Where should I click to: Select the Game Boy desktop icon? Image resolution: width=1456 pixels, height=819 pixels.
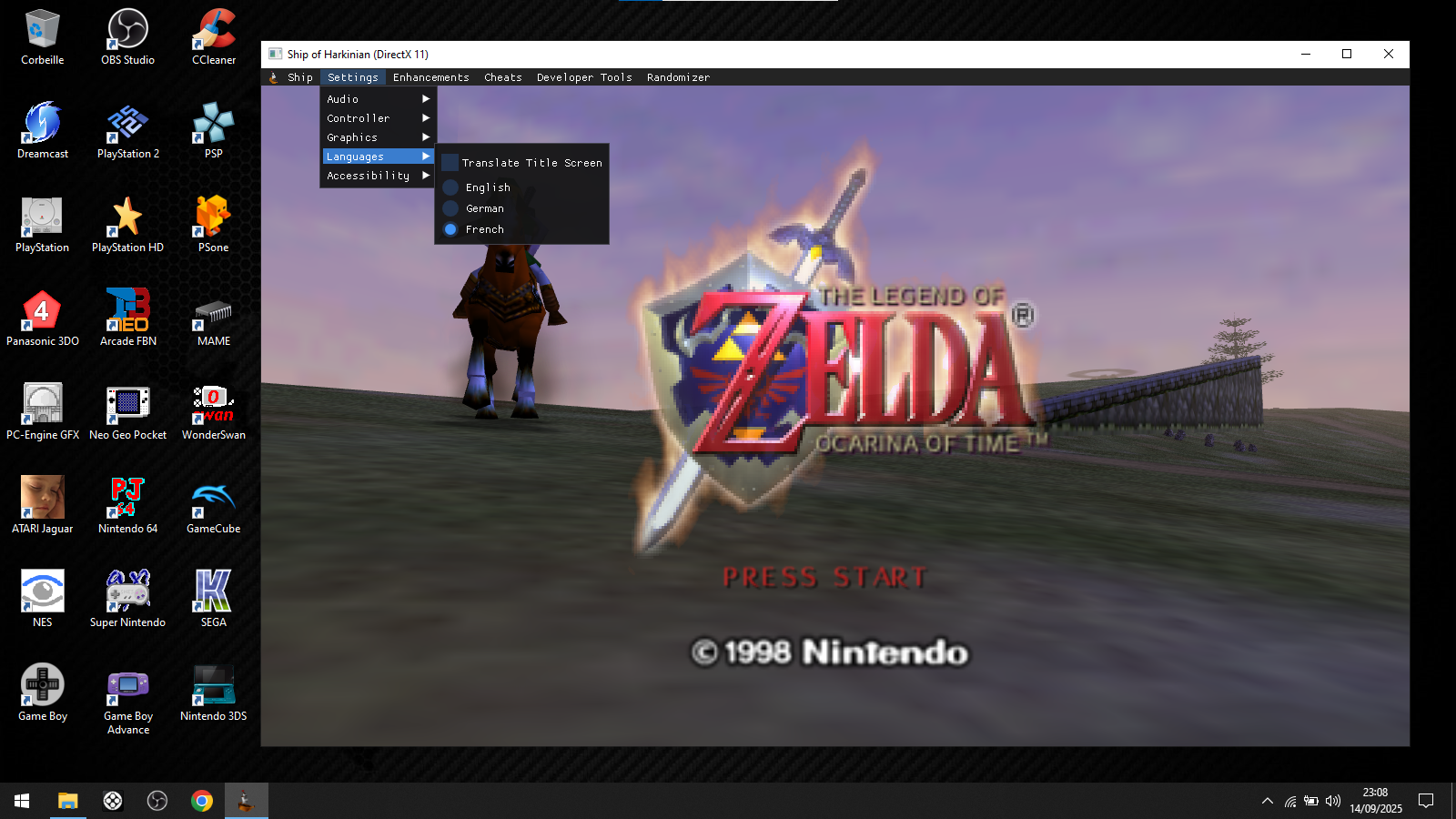pyautogui.click(x=42, y=693)
